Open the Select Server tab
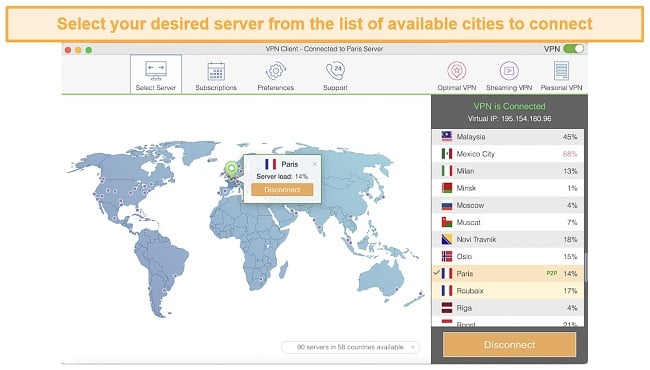This screenshot has width=650, height=370. click(156, 75)
